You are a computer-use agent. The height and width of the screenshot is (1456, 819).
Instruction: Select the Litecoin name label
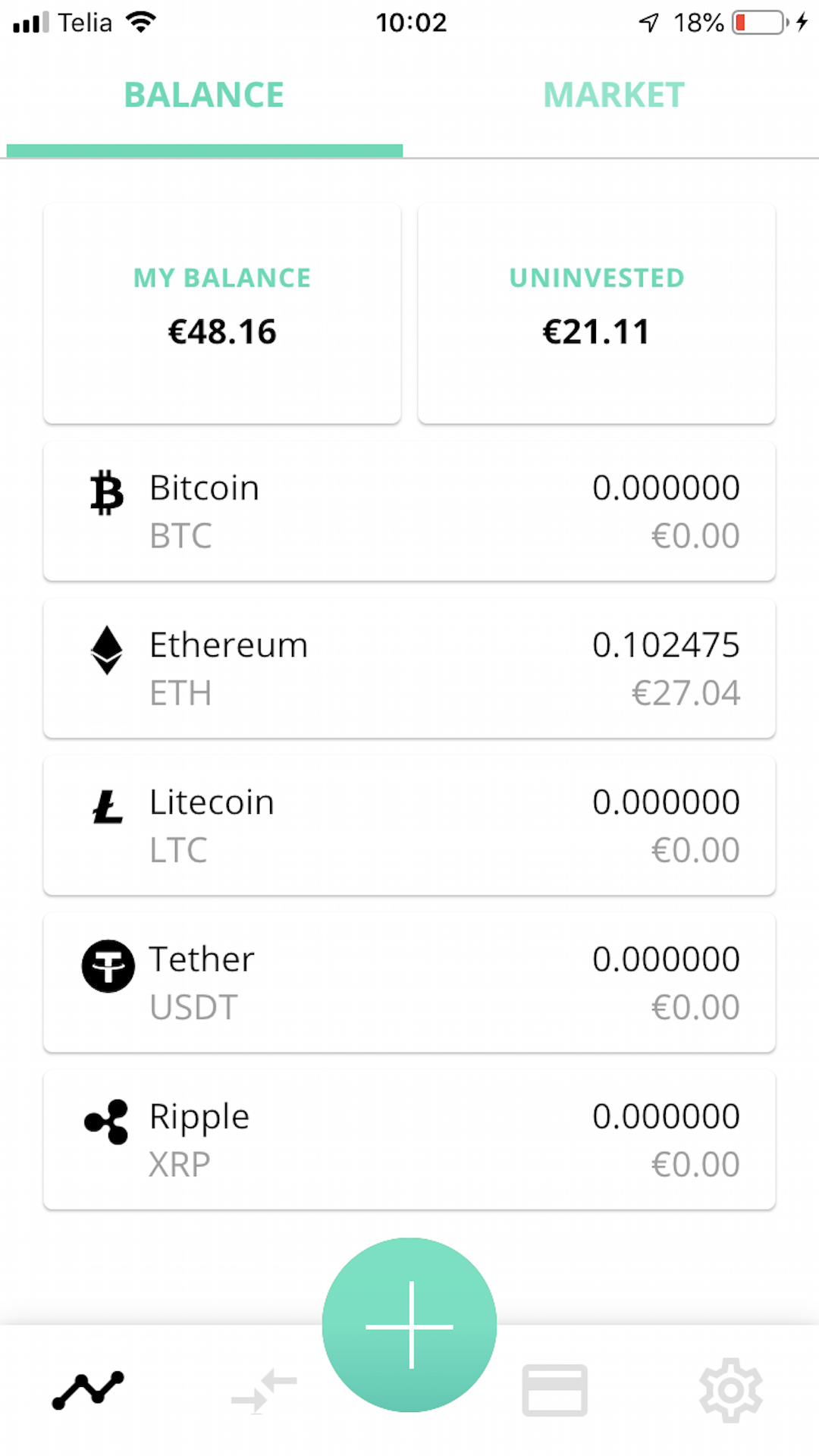[212, 802]
